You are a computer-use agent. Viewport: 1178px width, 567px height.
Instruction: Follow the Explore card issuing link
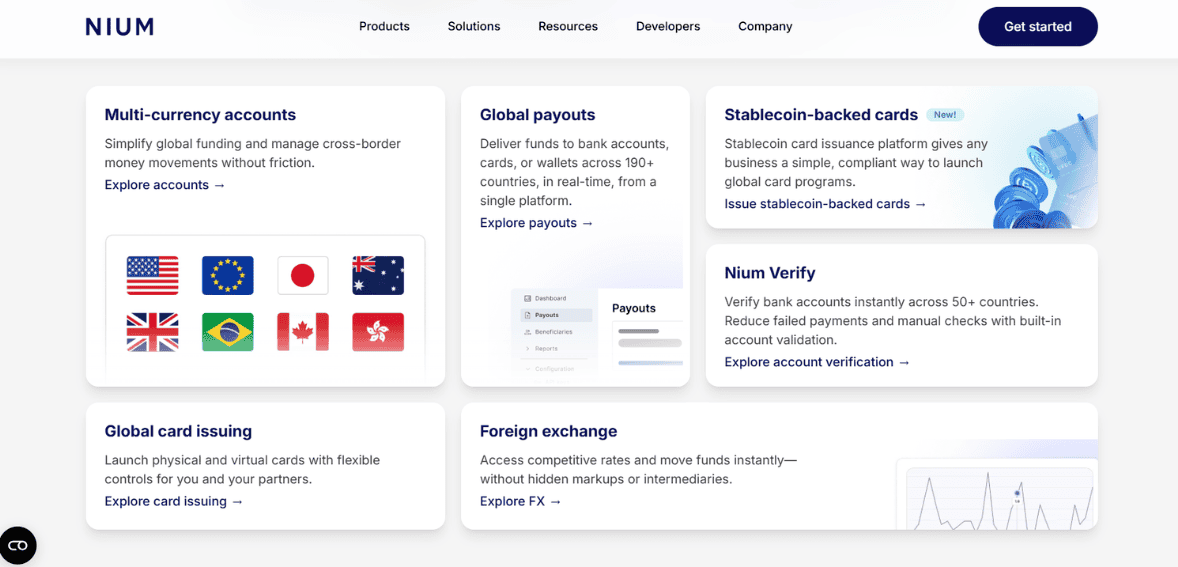[174, 501]
